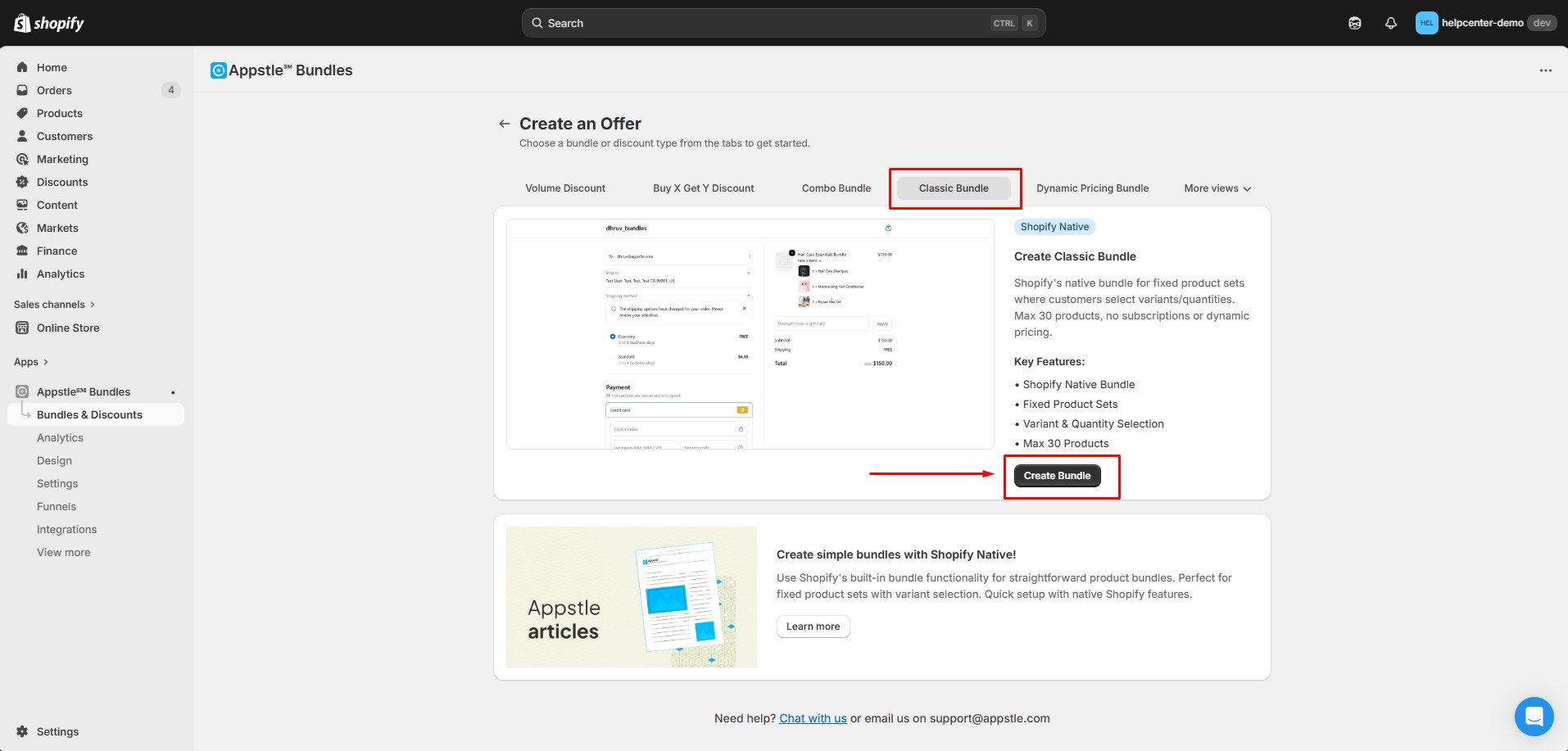Open the Sidekick assistant icon in top bar

pos(1354,23)
